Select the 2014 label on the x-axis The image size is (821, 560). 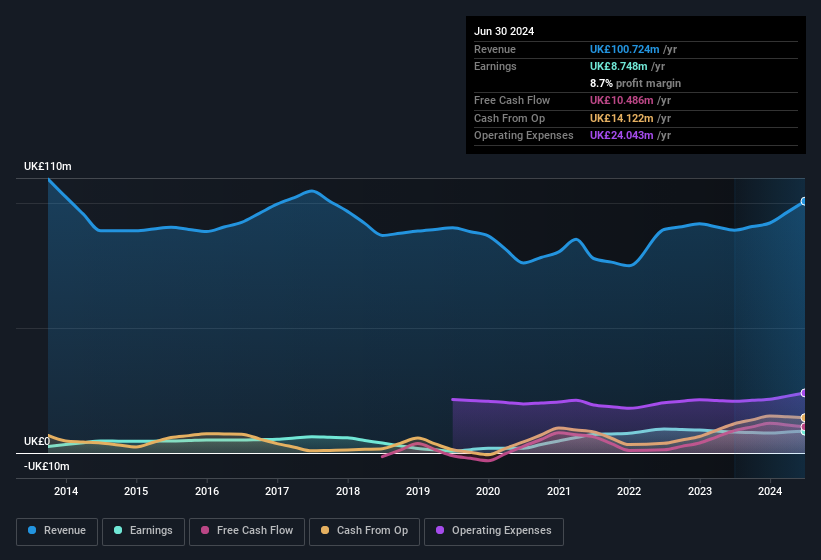pyautogui.click(x=66, y=491)
